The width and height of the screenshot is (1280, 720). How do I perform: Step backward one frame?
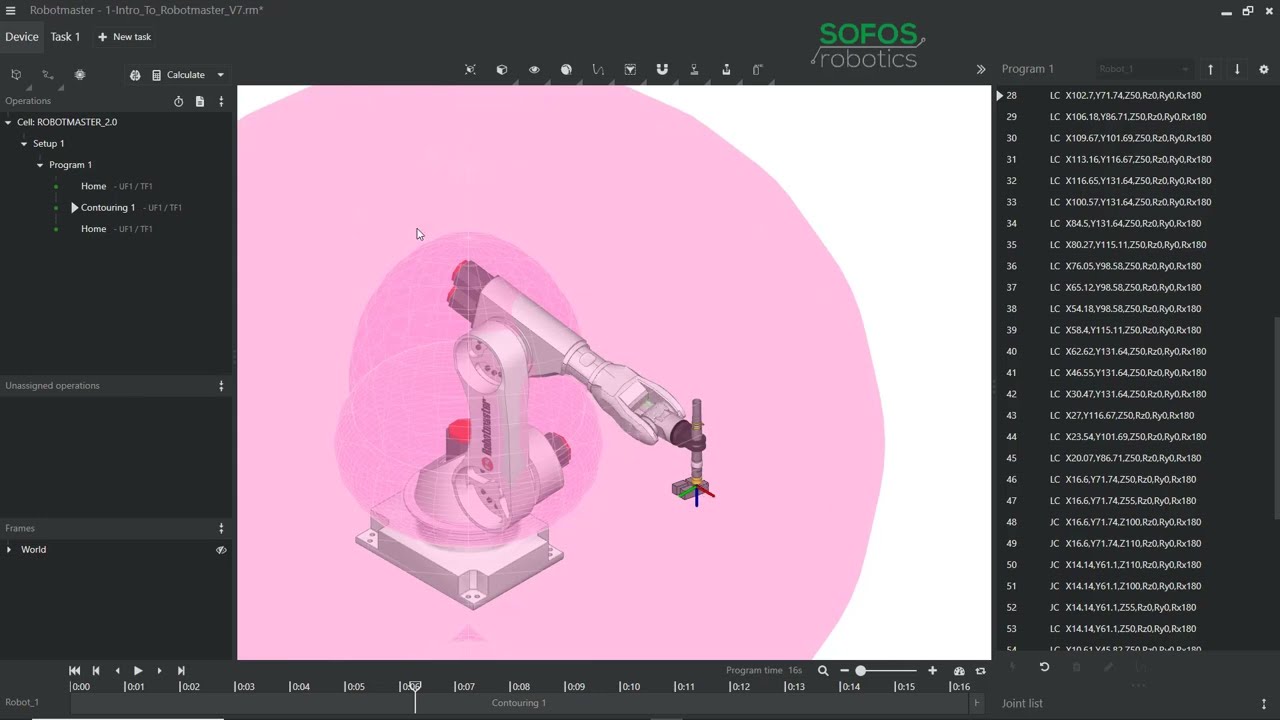click(118, 671)
